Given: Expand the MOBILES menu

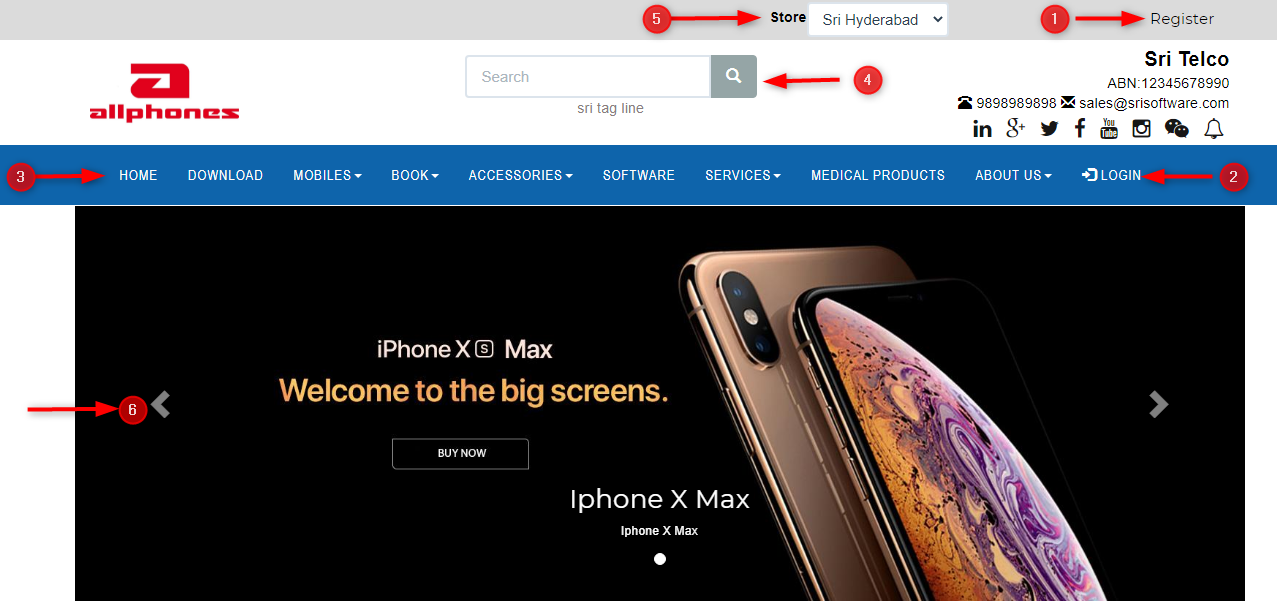Looking at the screenshot, I should coord(327,175).
